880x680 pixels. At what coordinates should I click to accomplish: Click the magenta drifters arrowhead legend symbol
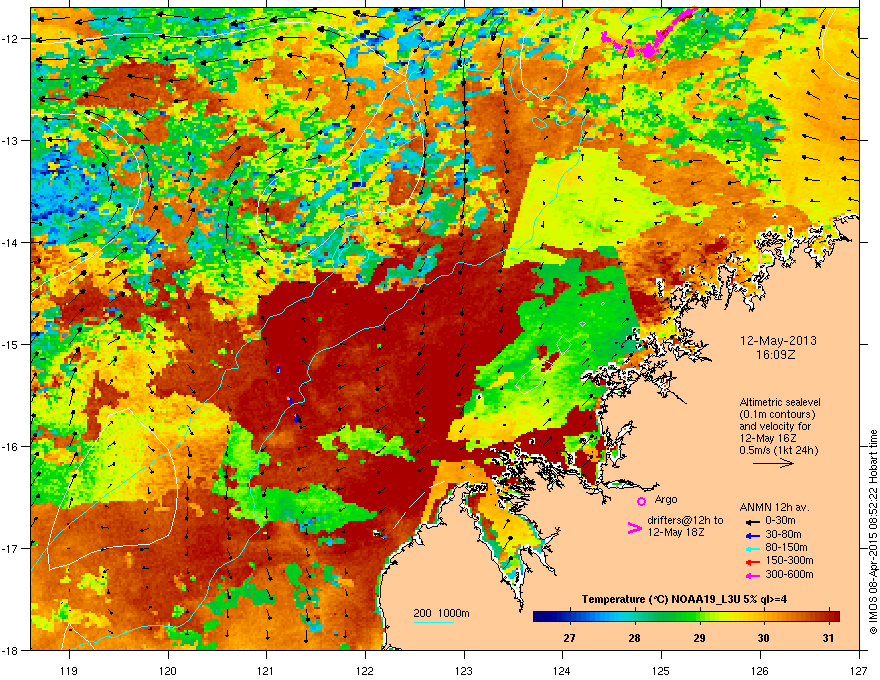click(634, 528)
